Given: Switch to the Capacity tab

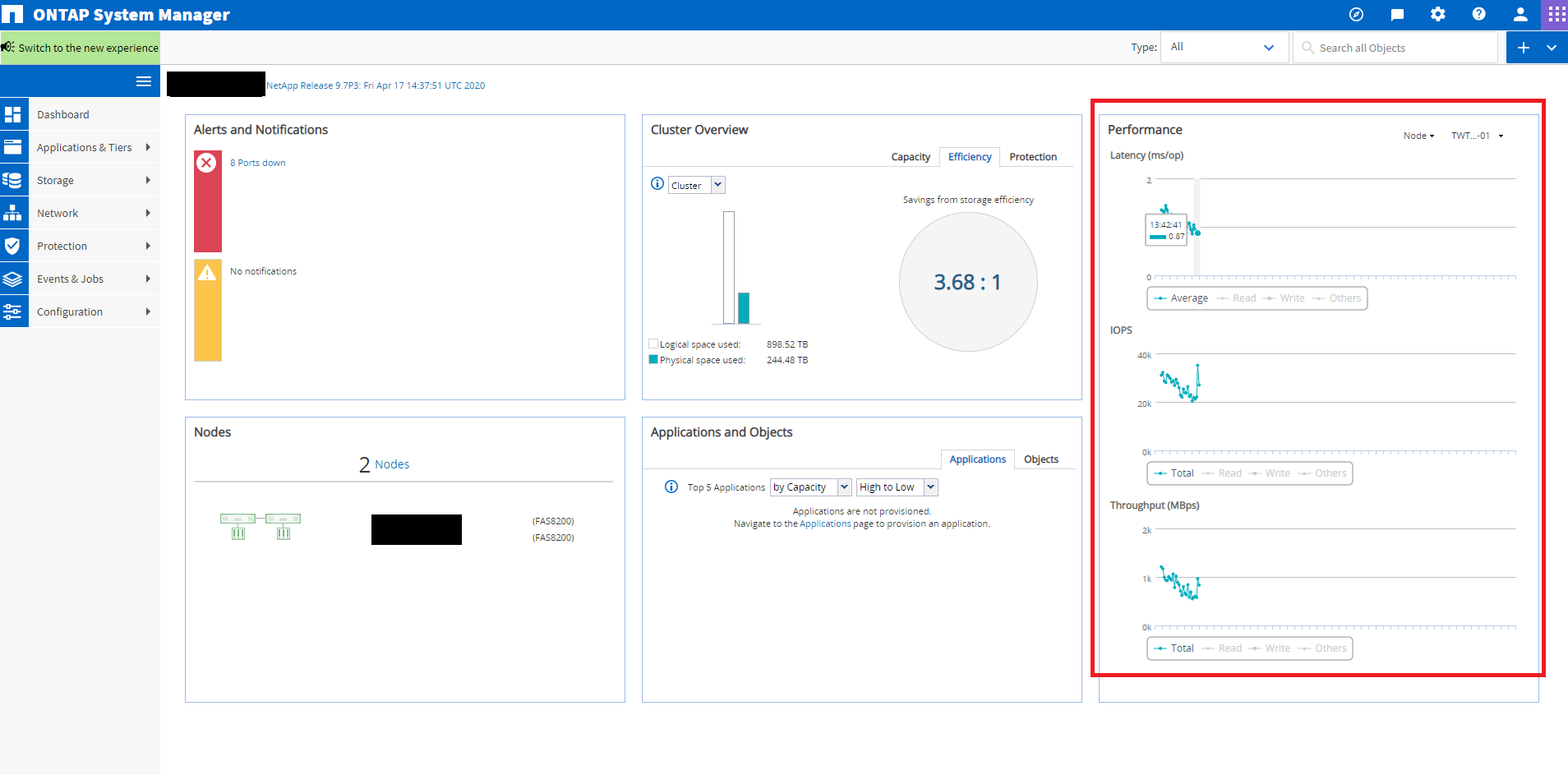Looking at the screenshot, I should click(911, 157).
